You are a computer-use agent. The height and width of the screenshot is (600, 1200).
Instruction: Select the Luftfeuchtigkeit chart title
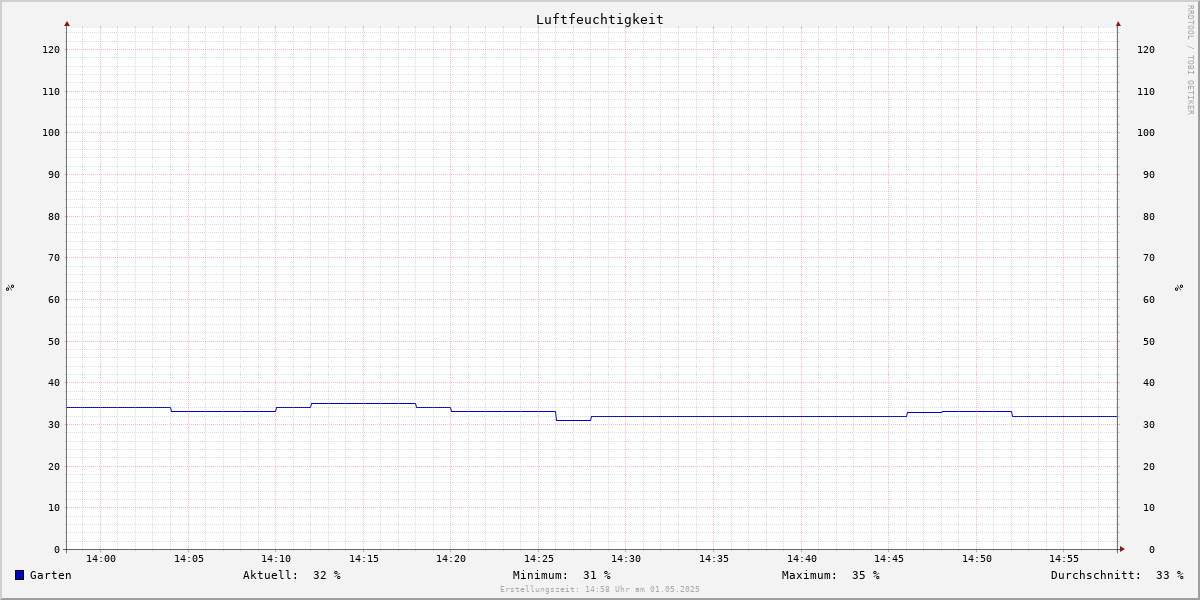coord(599,19)
